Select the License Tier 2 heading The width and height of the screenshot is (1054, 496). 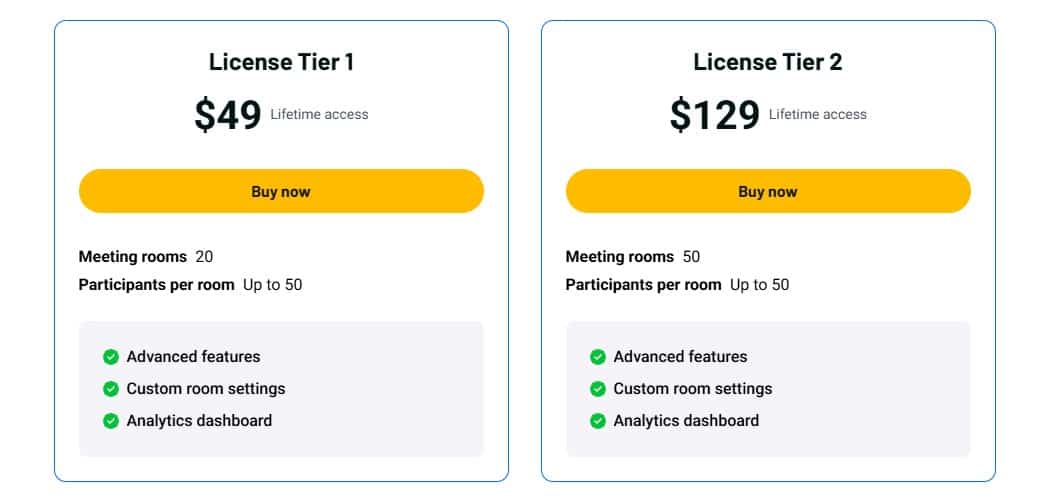click(768, 62)
